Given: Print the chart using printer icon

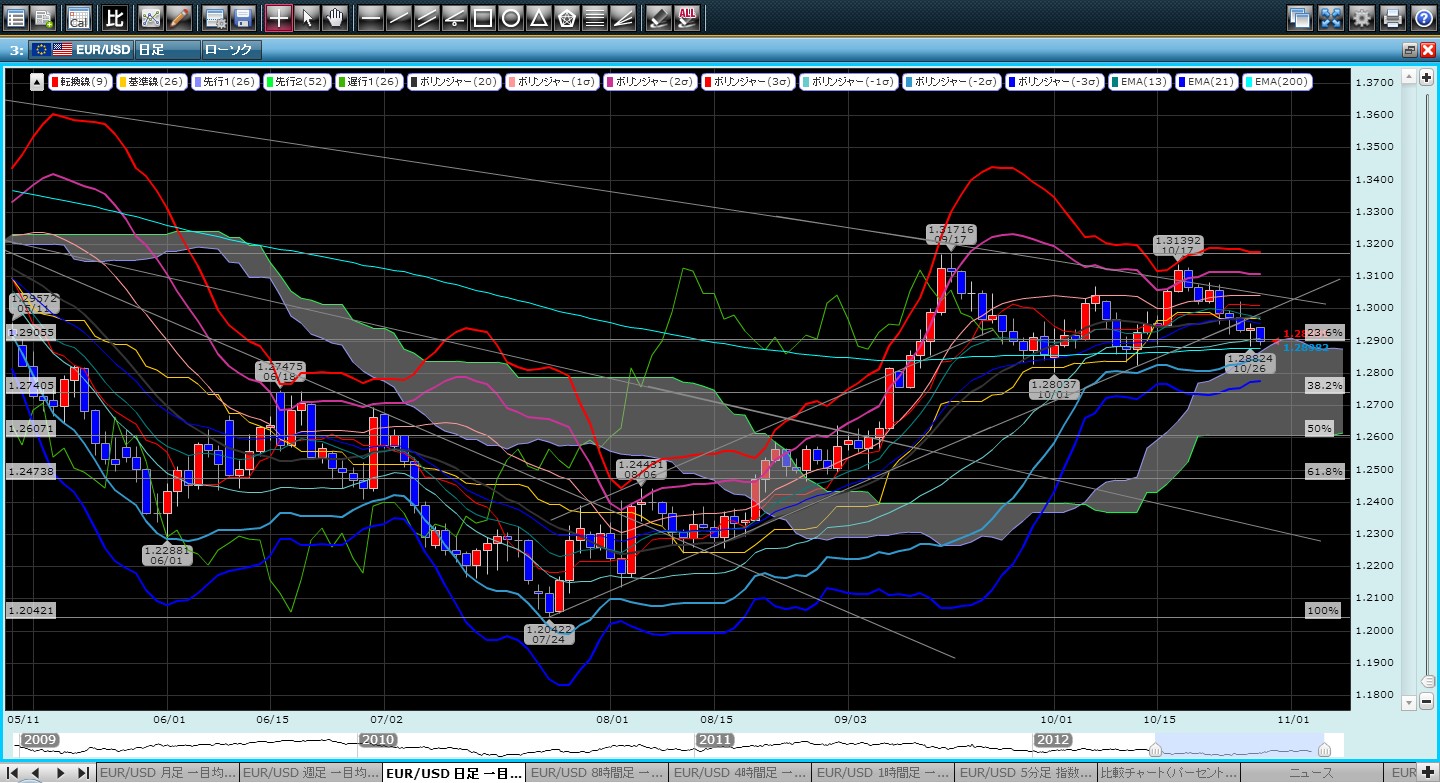Looking at the screenshot, I should point(1392,17).
